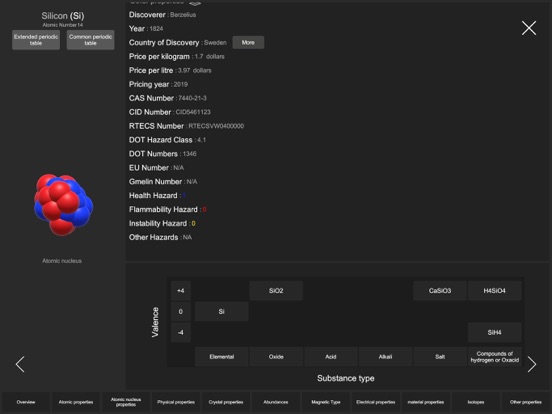This screenshot has height=414, width=552.
Task: Open the Physical properties tab
Action: (x=176, y=402)
